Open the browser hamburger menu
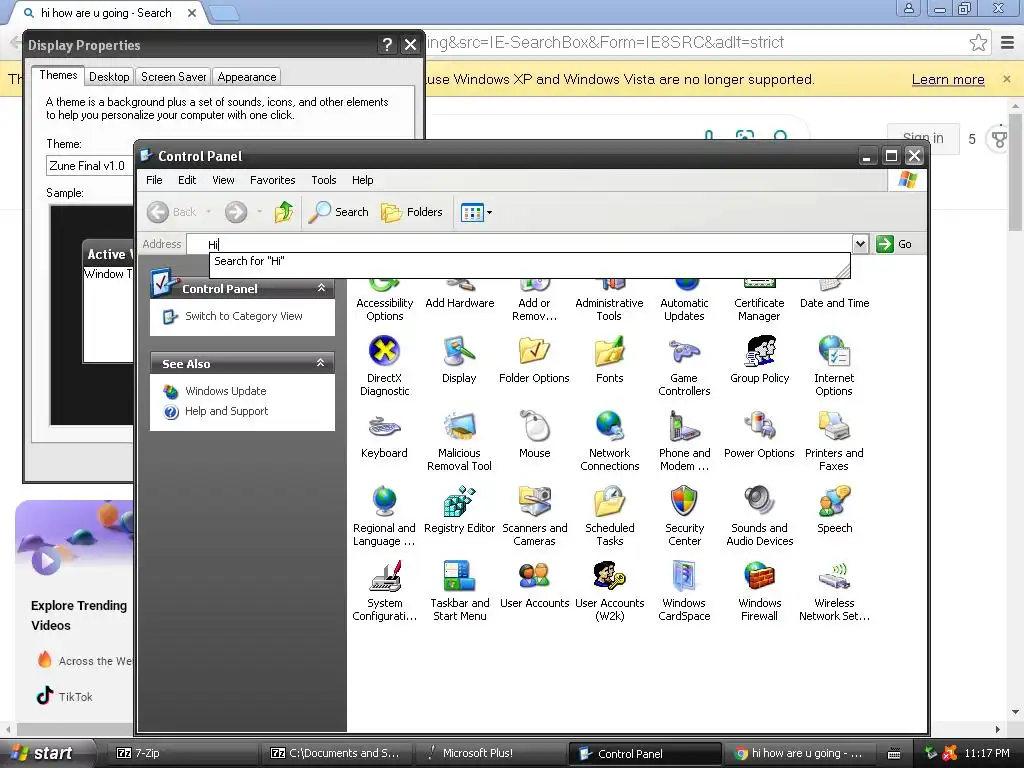Image resolution: width=1024 pixels, height=768 pixels. pos(1008,43)
